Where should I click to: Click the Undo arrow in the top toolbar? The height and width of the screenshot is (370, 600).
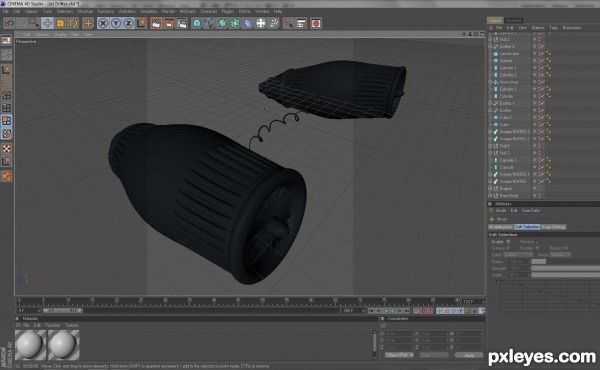9,23
